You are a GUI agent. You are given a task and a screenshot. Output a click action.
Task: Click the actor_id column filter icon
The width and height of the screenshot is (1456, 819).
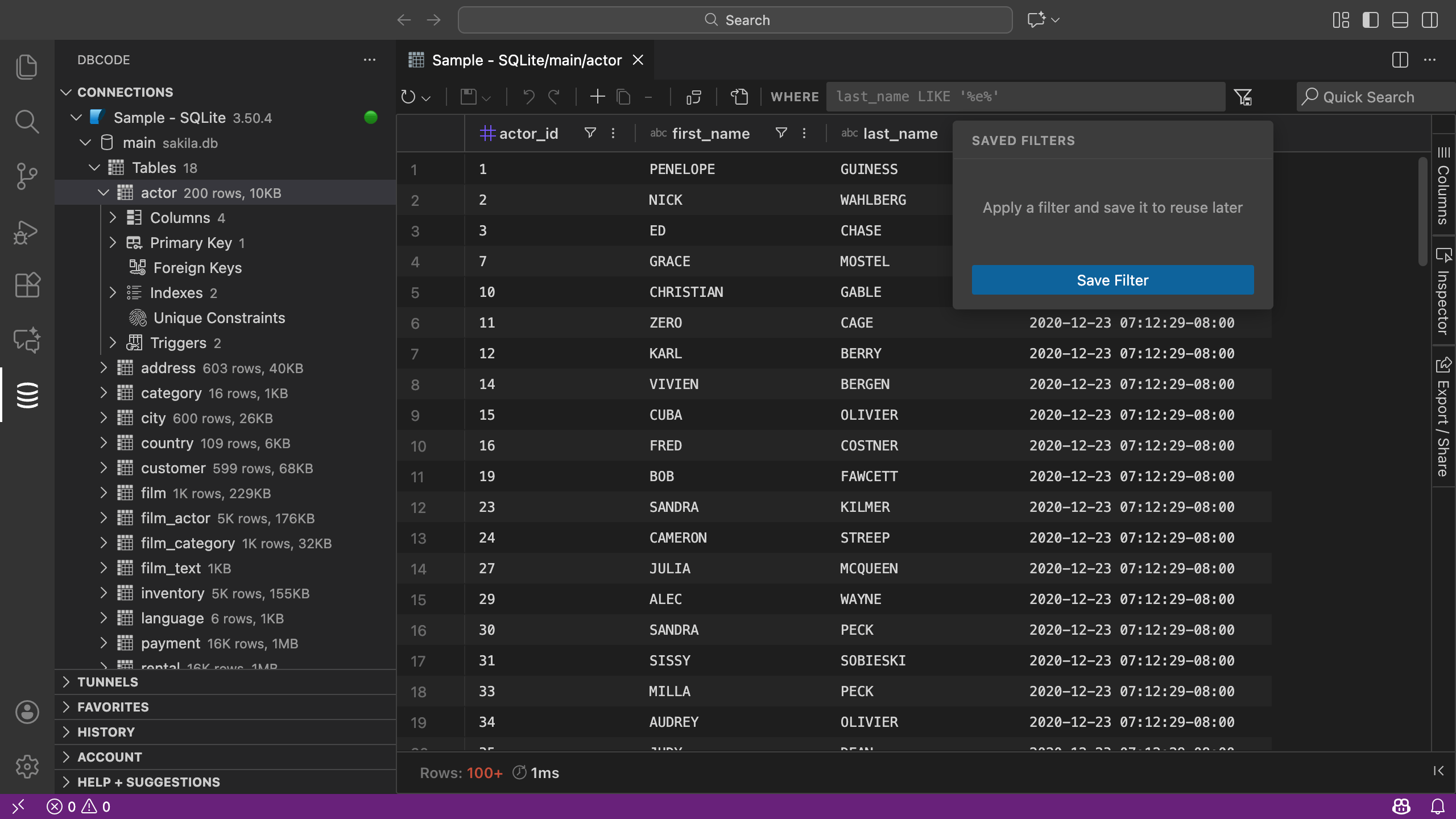click(x=590, y=133)
